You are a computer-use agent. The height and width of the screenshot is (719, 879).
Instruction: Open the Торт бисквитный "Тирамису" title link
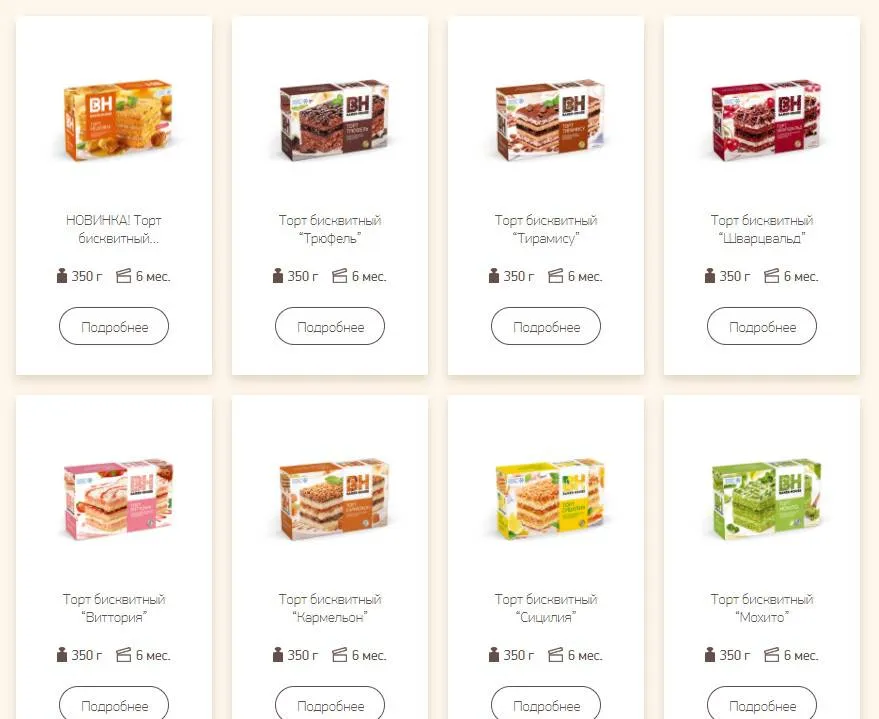[546, 229]
